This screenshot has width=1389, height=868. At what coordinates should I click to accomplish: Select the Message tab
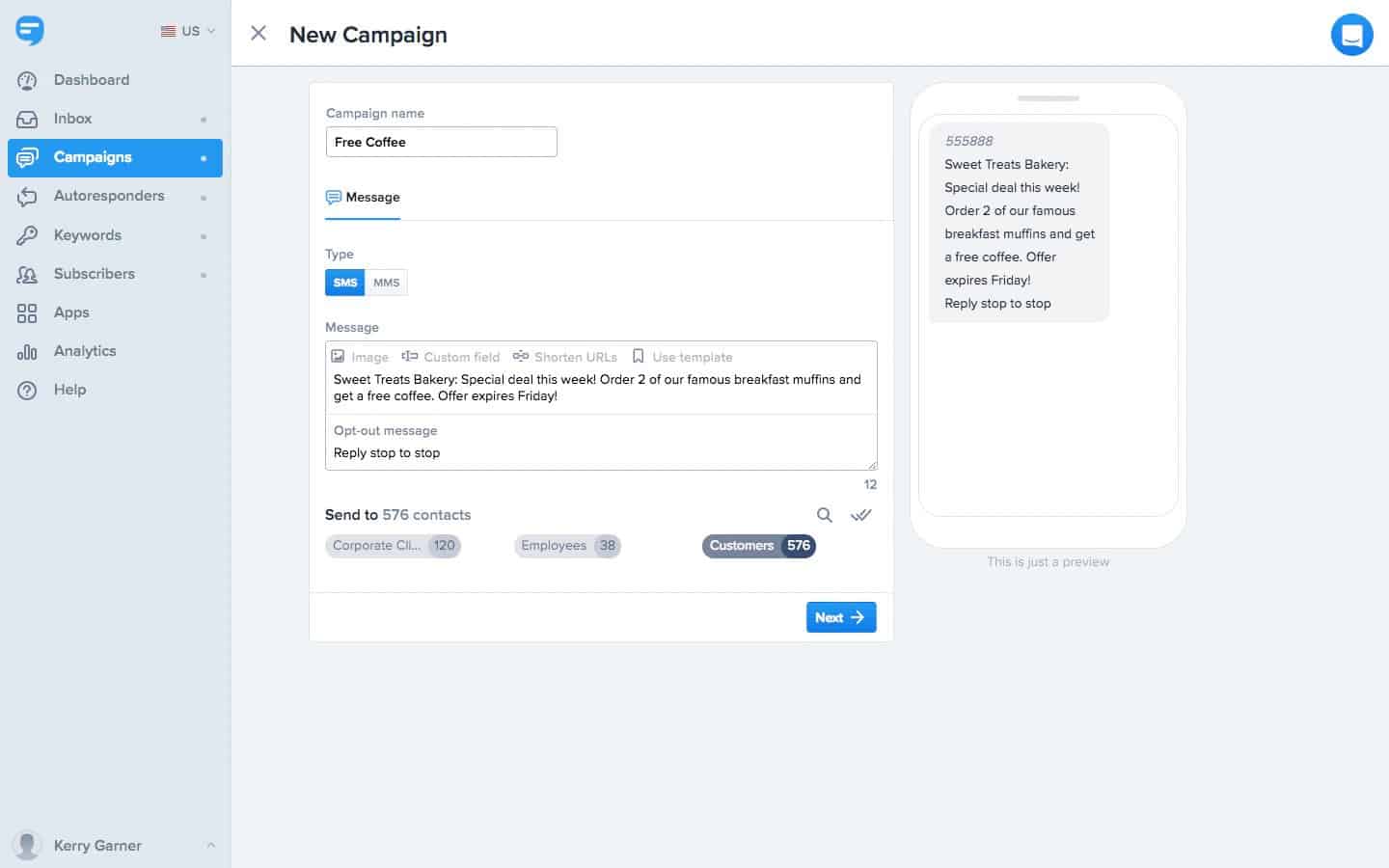(x=363, y=198)
